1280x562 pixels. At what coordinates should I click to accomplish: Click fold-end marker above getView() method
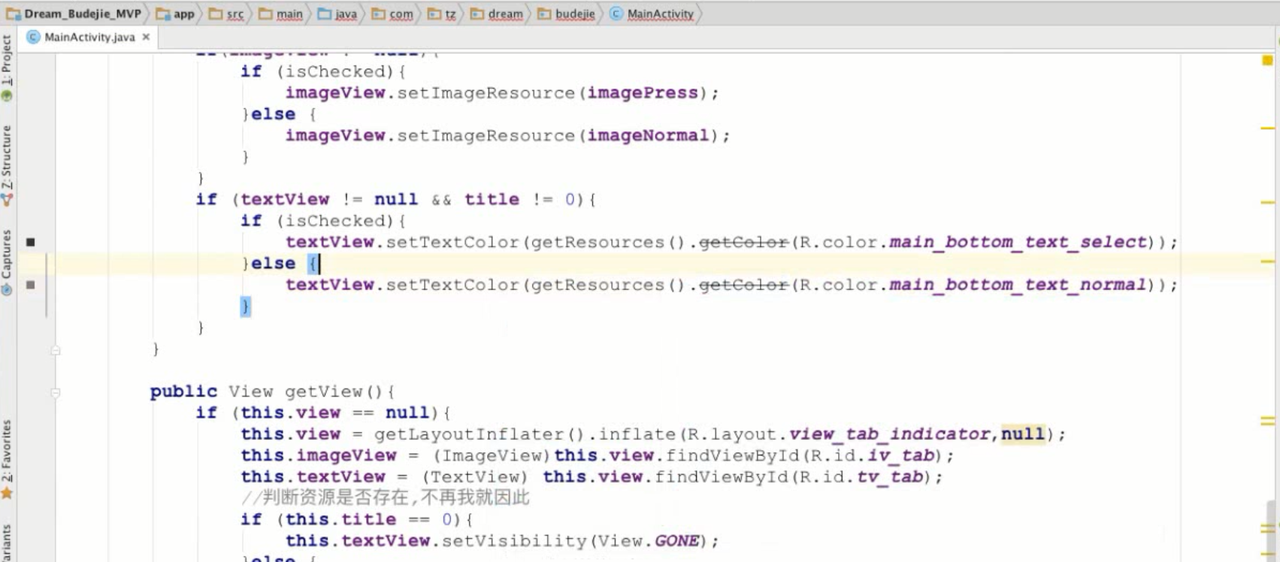[x=55, y=350]
